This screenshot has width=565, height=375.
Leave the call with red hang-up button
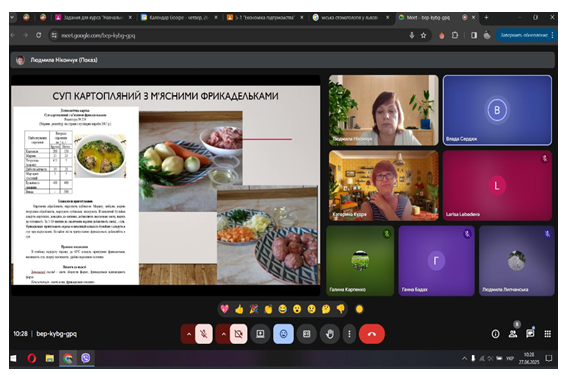(372, 334)
